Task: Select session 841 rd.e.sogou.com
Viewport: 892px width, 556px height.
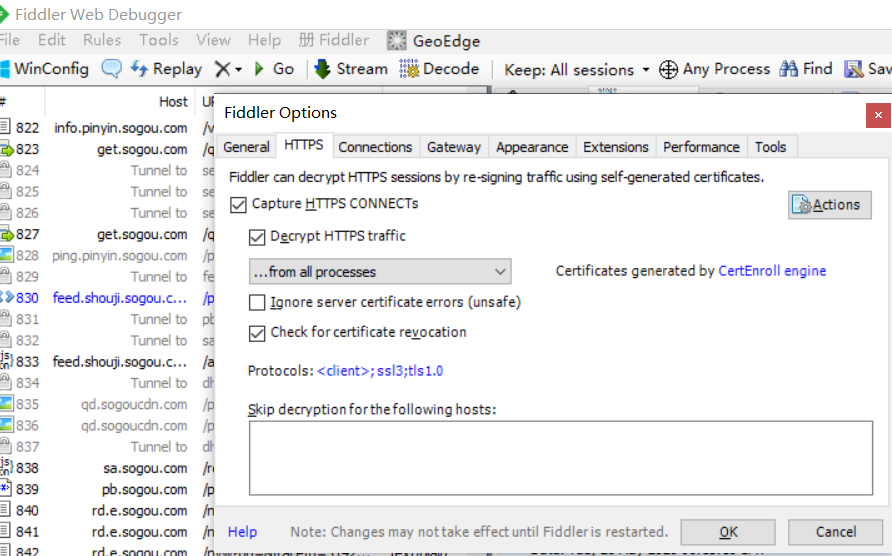Action: [107, 532]
